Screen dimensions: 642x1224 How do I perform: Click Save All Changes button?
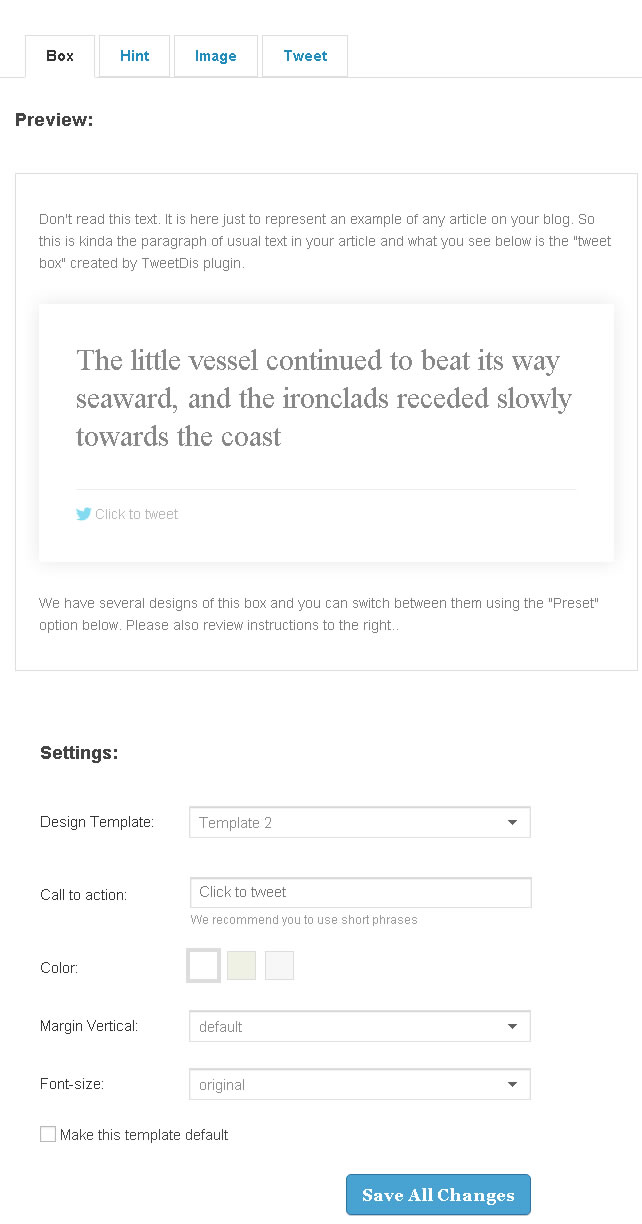[438, 1195]
